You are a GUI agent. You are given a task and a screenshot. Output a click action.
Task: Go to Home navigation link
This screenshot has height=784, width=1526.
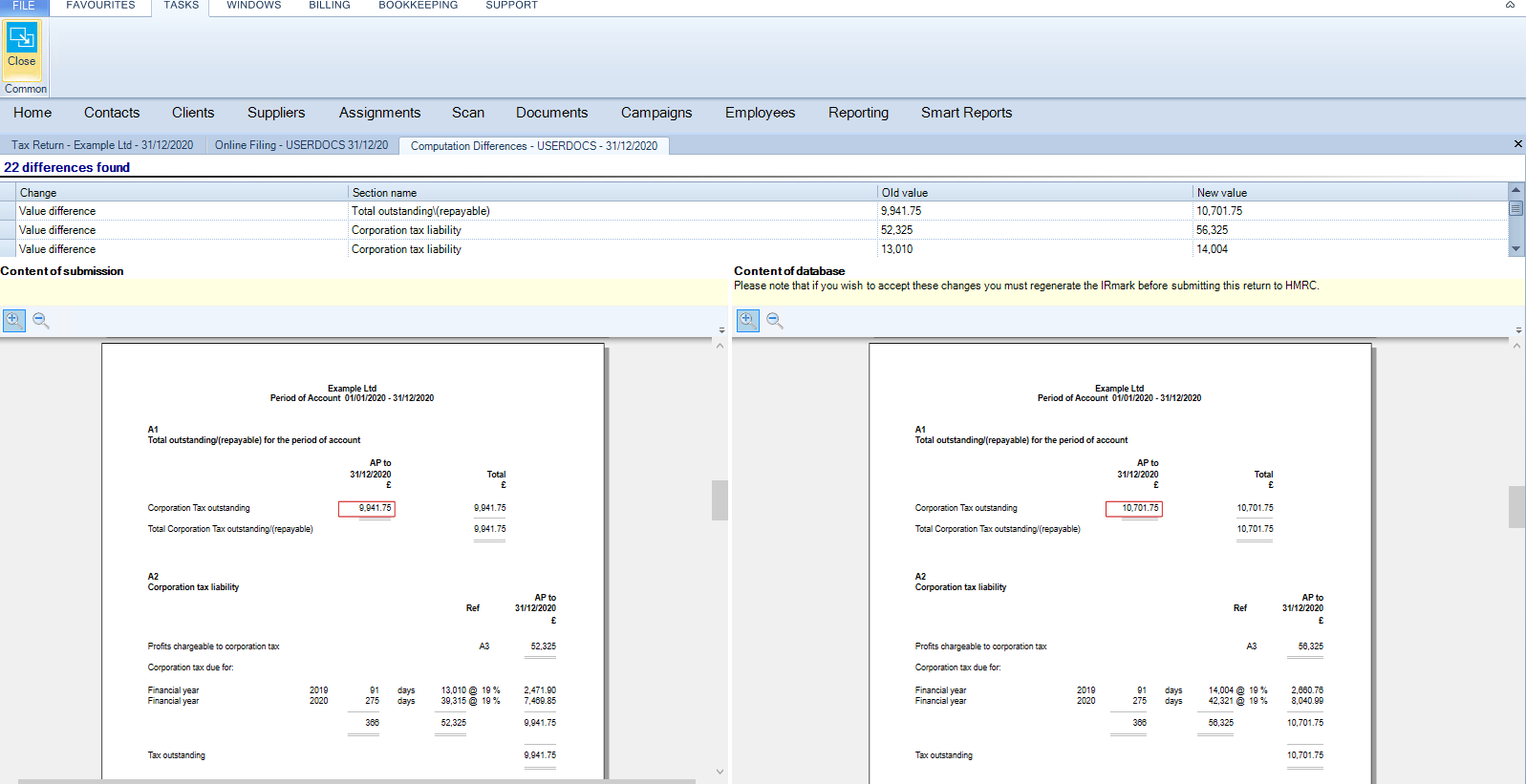(x=32, y=113)
